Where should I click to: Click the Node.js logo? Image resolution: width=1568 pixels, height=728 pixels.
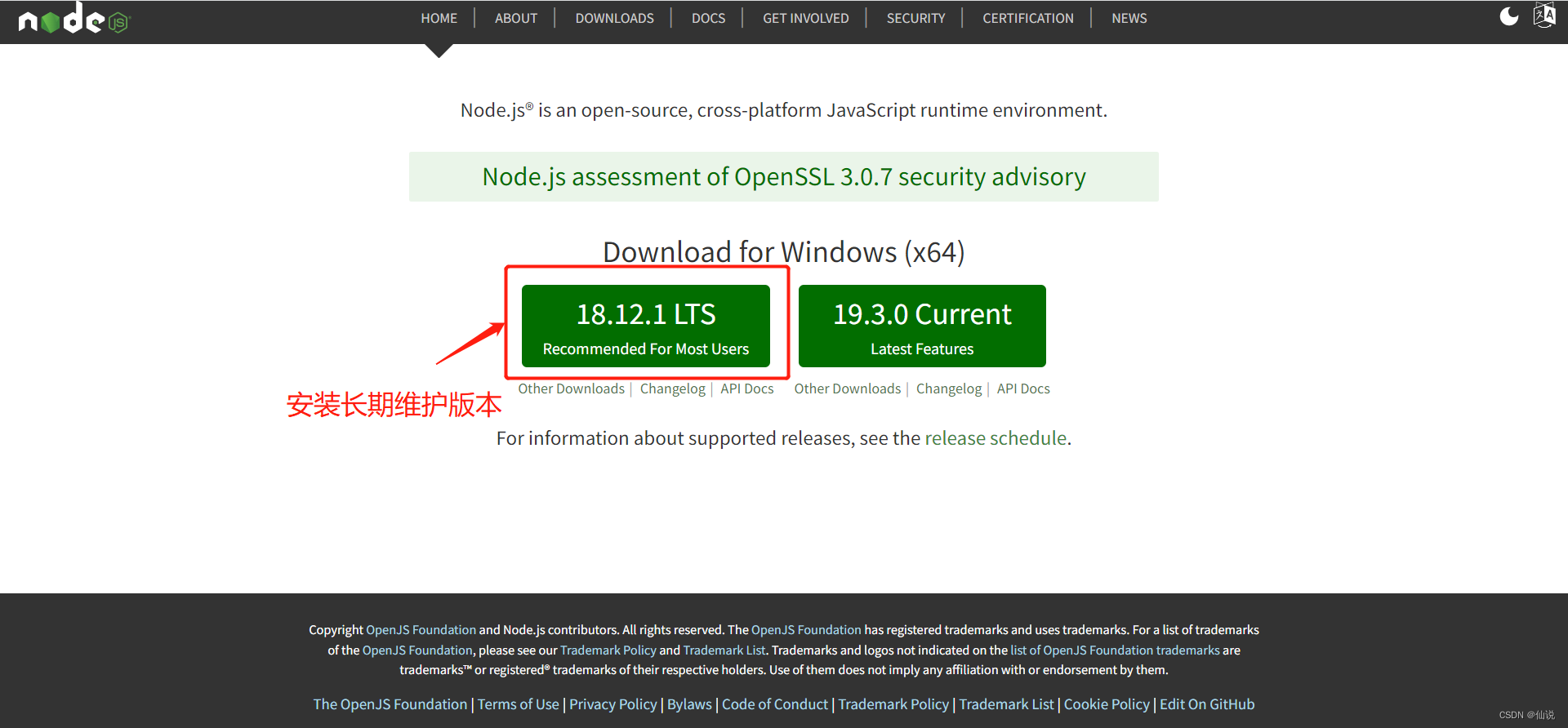[x=74, y=18]
